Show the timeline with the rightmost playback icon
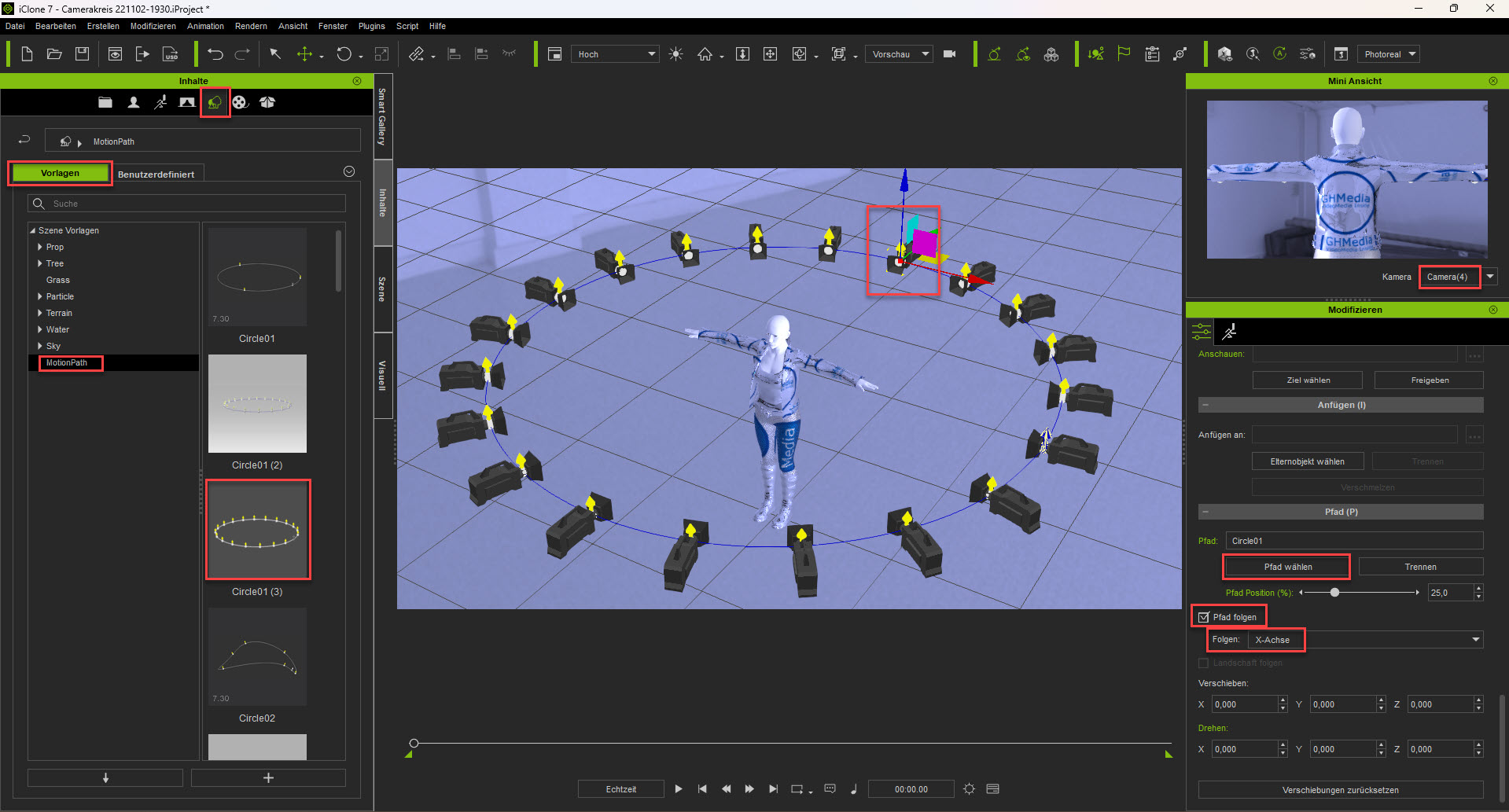Image resolution: width=1509 pixels, height=812 pixels. pyautogui.click(x=993, y=789)
